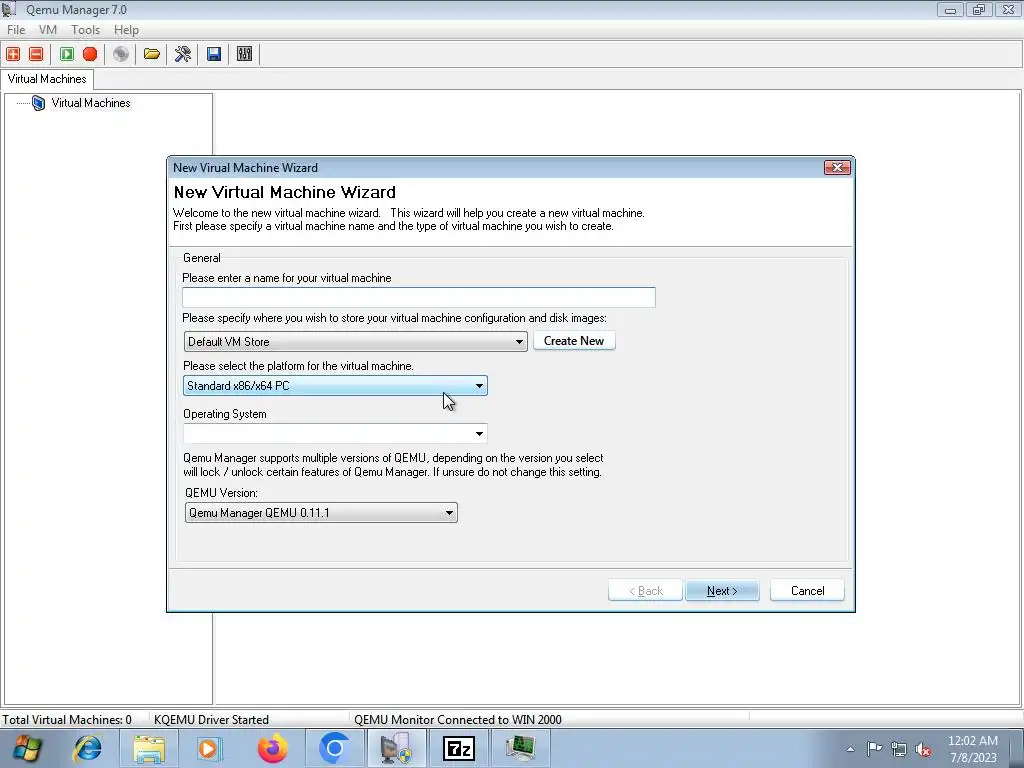Click the mixer sliders settings toolbar icon

point(244,54)
